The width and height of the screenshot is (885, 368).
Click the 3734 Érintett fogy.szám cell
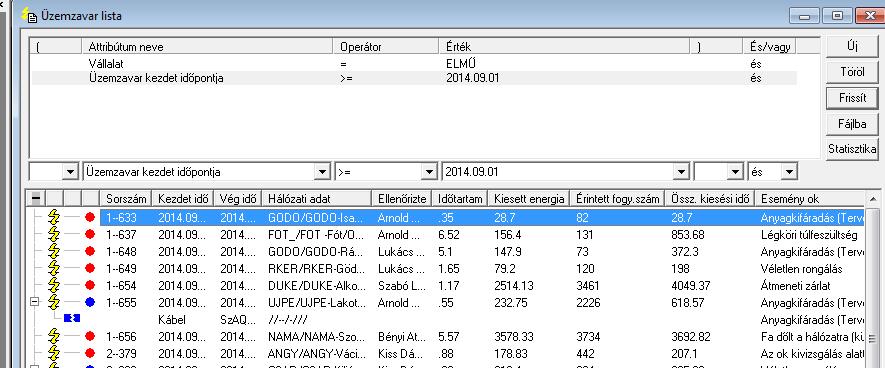[x=588, y=336]
